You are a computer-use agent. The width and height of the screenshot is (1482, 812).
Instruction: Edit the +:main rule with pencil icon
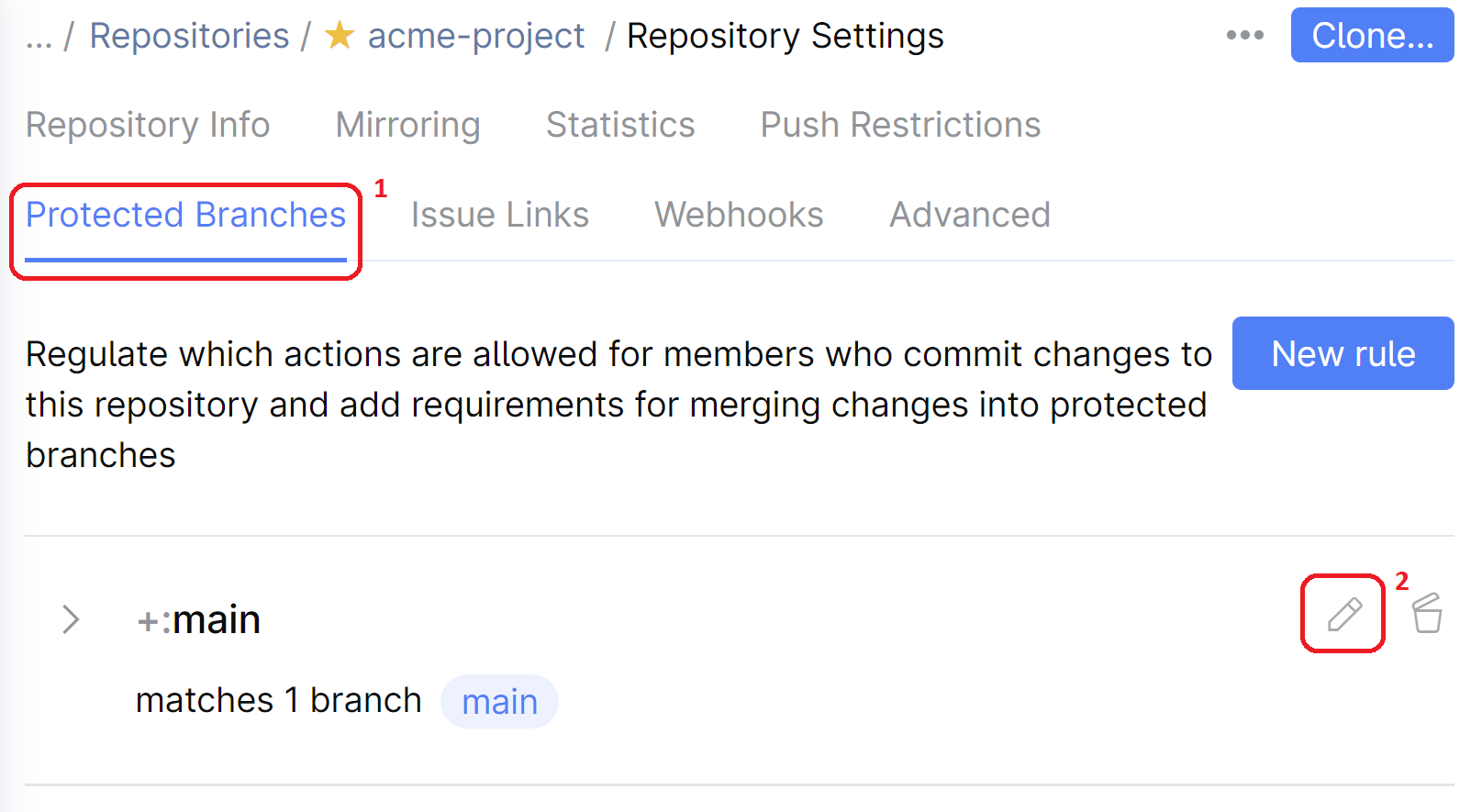click(1344, 614)
